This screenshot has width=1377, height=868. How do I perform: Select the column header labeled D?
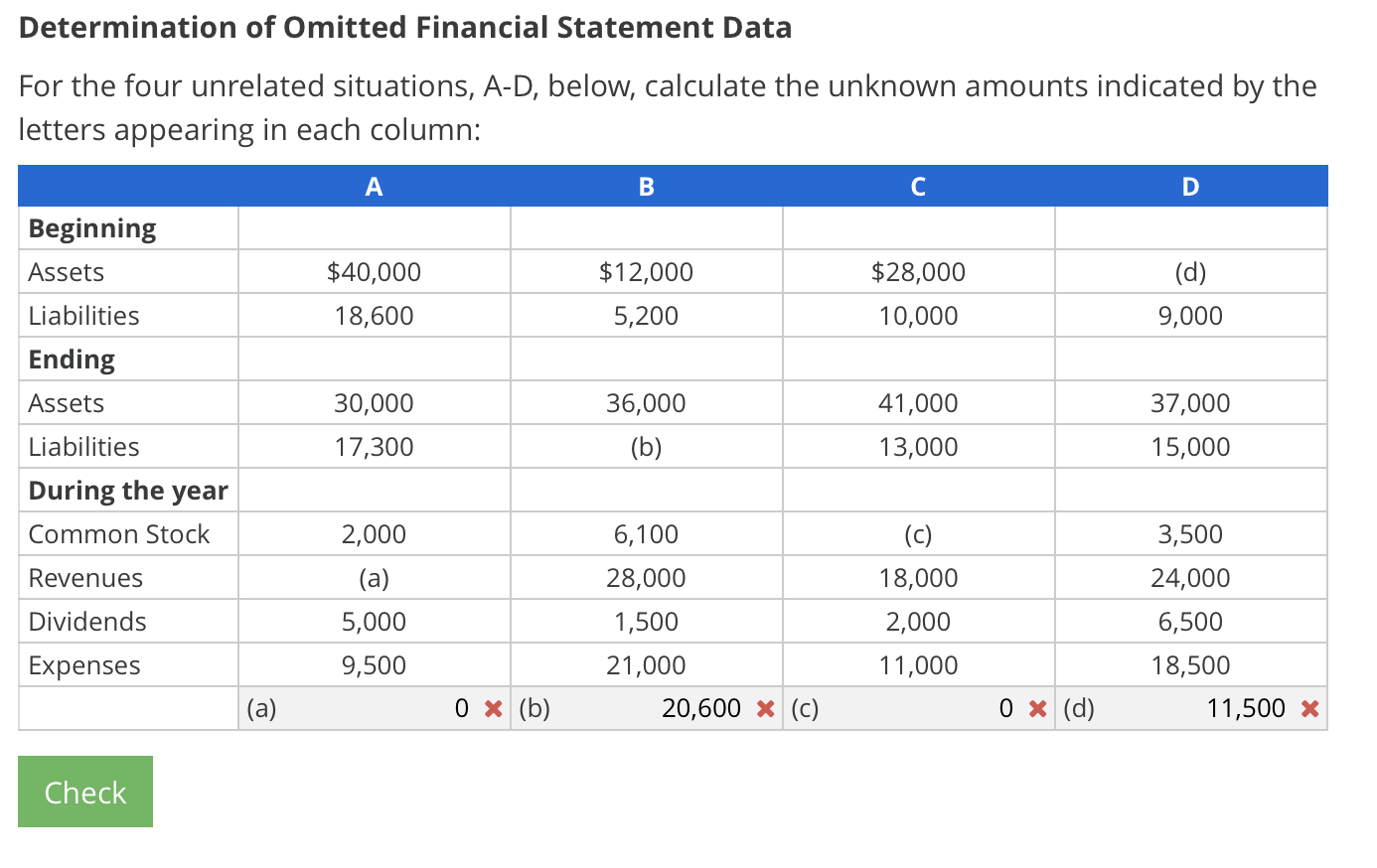coord(1190,186)
